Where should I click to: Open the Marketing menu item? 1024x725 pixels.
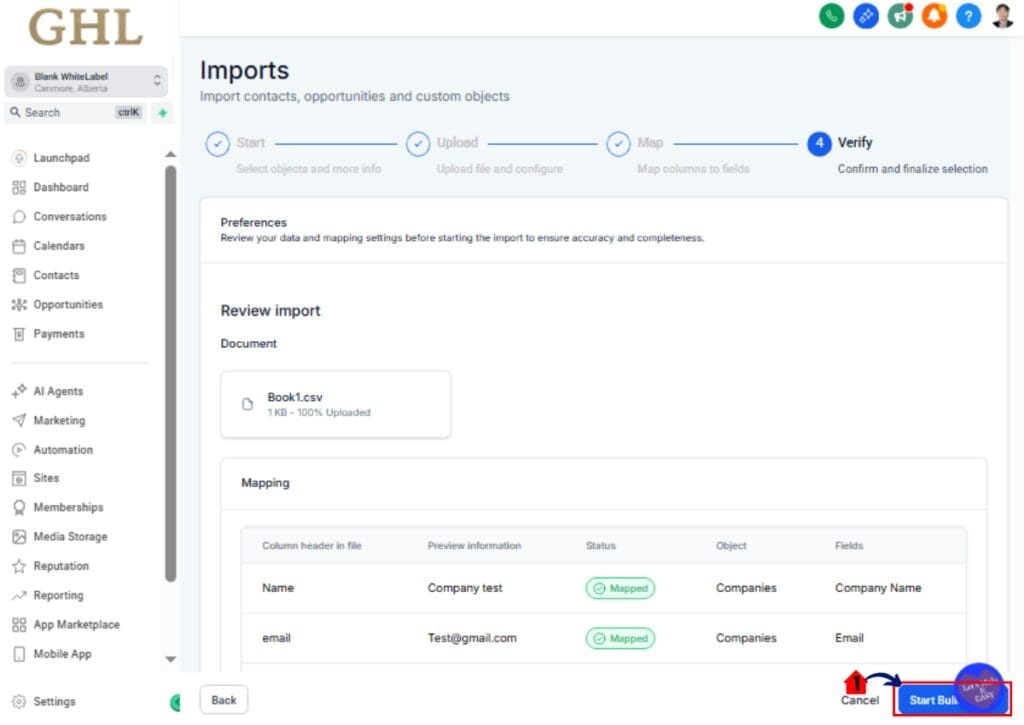point(60,420)
